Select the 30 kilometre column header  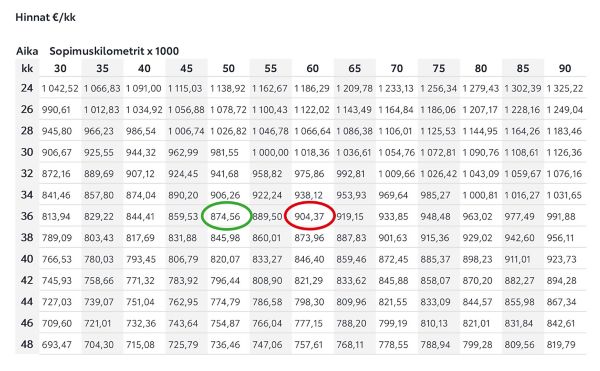point(60,68)
